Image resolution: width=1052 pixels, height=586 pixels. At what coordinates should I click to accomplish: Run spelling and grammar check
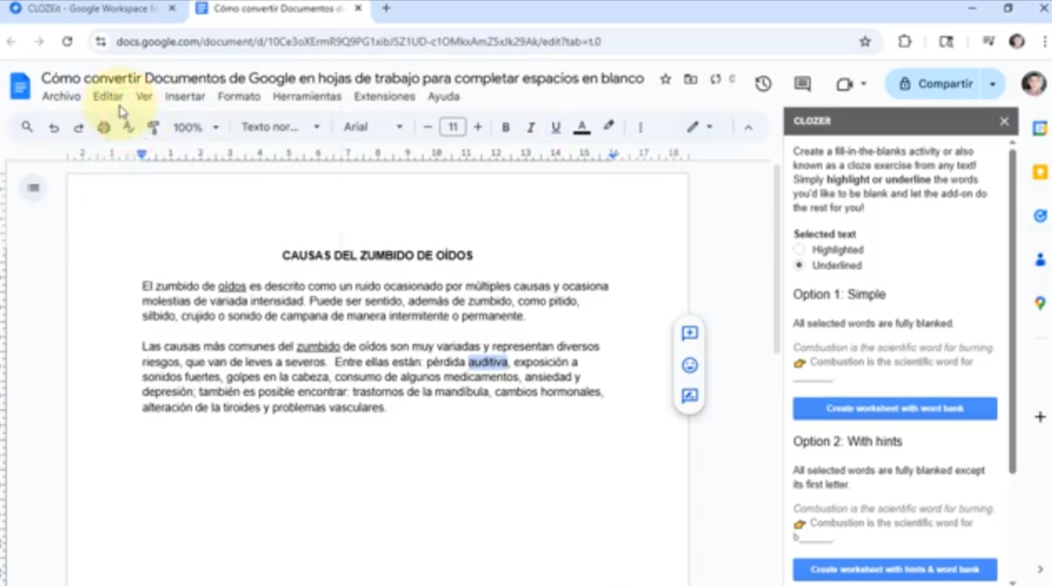coord(128,128)
